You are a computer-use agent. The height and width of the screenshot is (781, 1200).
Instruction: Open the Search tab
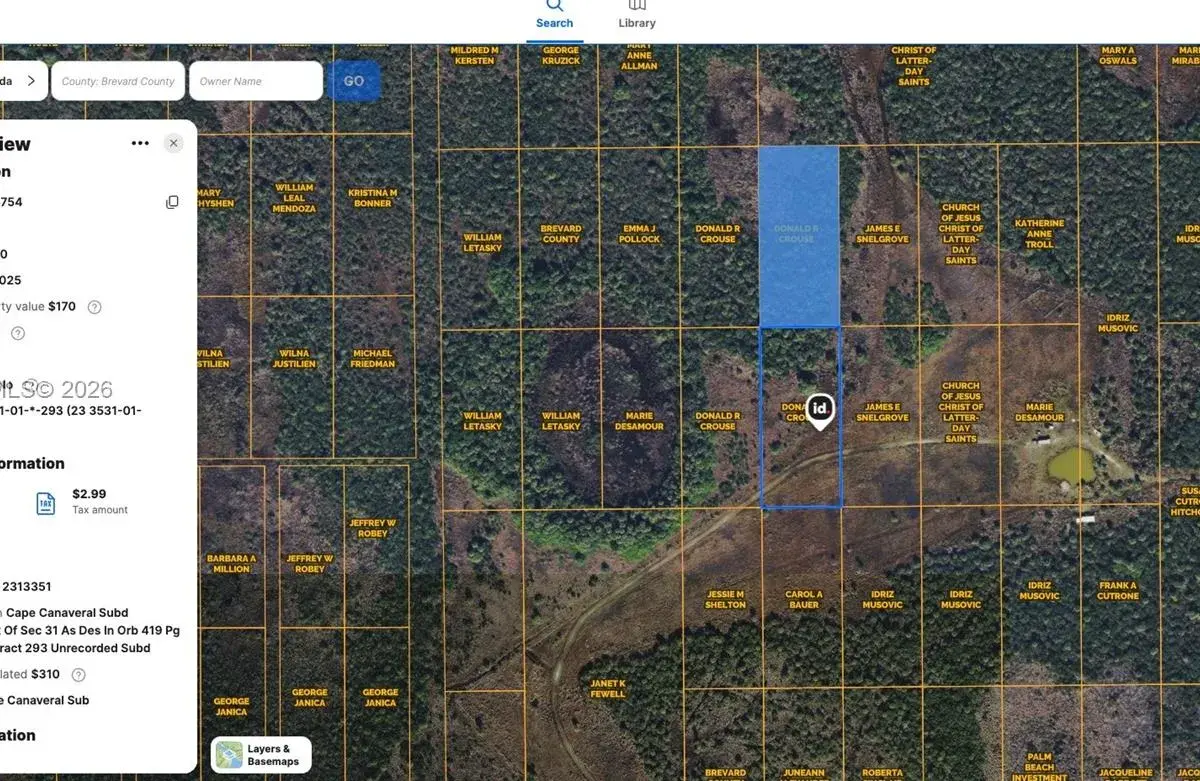pos(554,16)
